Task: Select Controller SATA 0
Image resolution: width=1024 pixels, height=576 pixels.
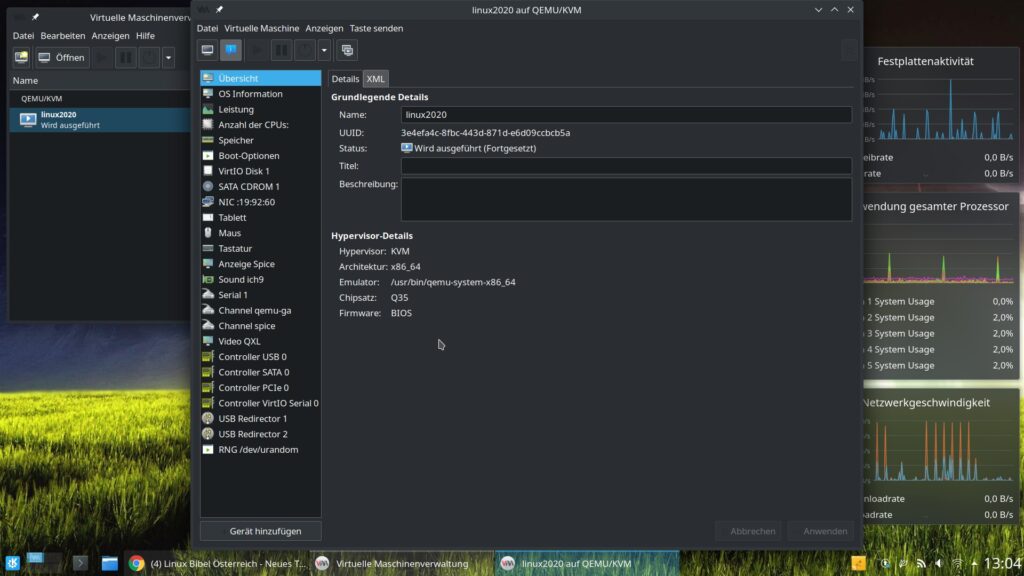Action: [x=261, y=372]
